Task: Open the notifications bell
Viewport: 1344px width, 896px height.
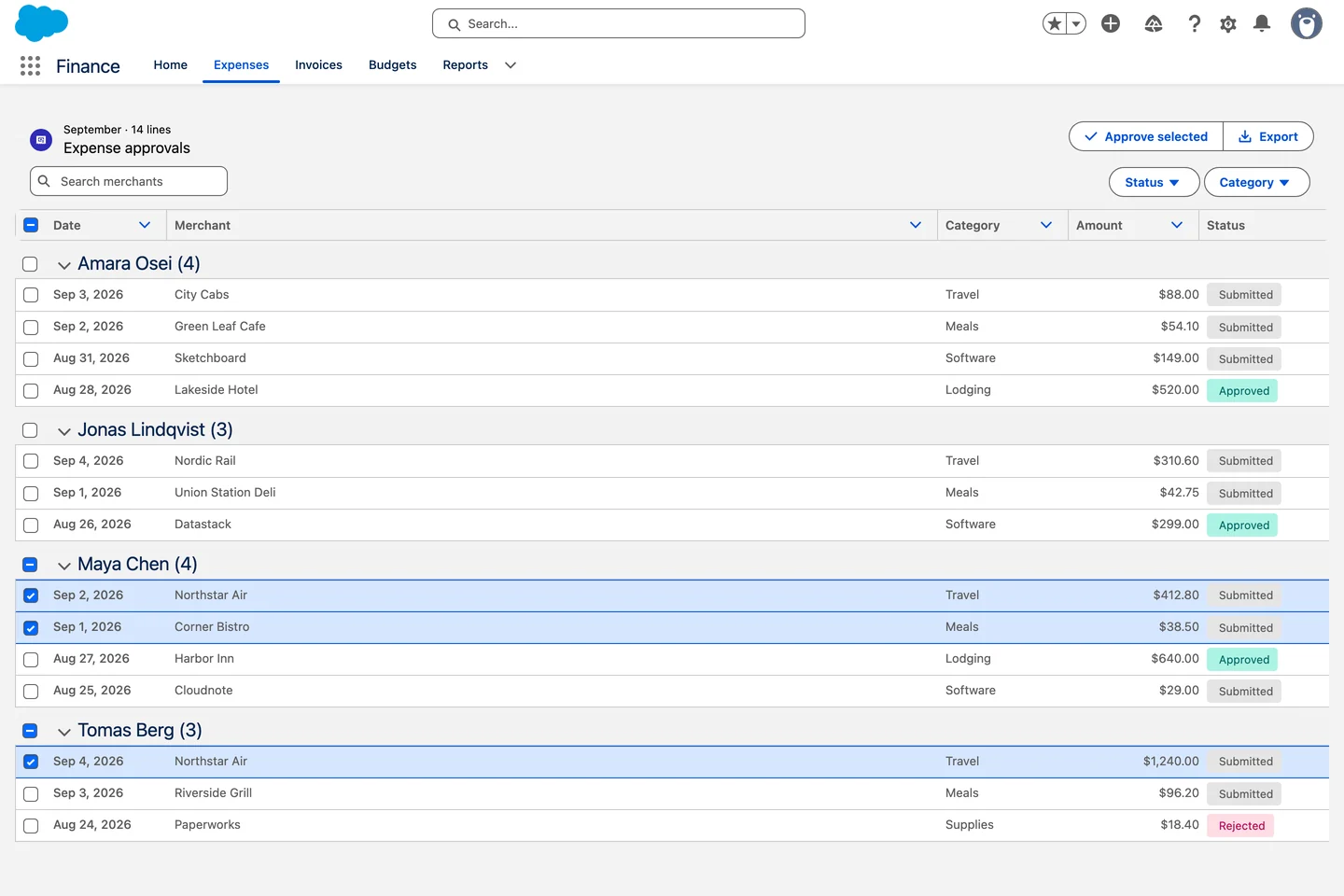Action: click(x=1262, y=23)
